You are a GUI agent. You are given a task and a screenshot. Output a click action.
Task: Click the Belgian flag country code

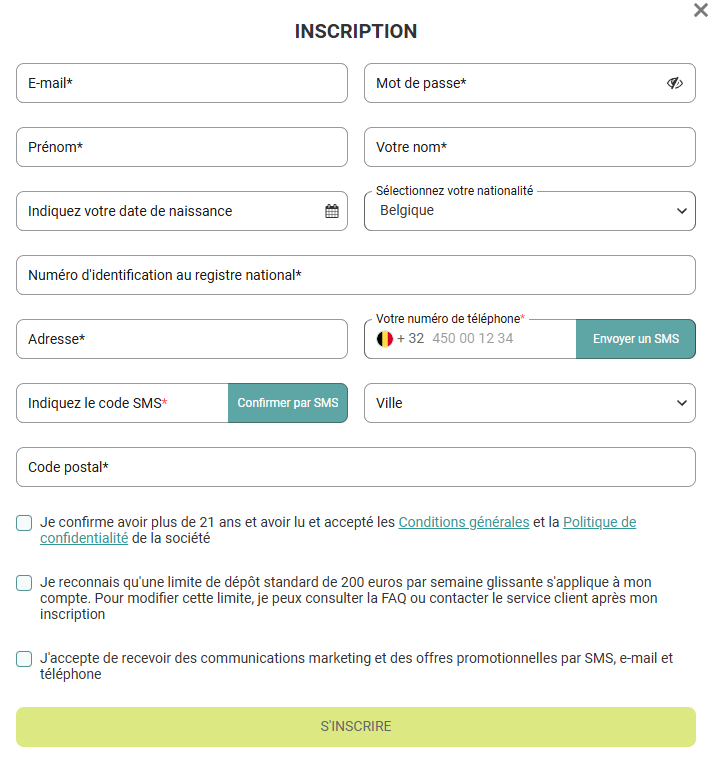(x=385, y=339)
